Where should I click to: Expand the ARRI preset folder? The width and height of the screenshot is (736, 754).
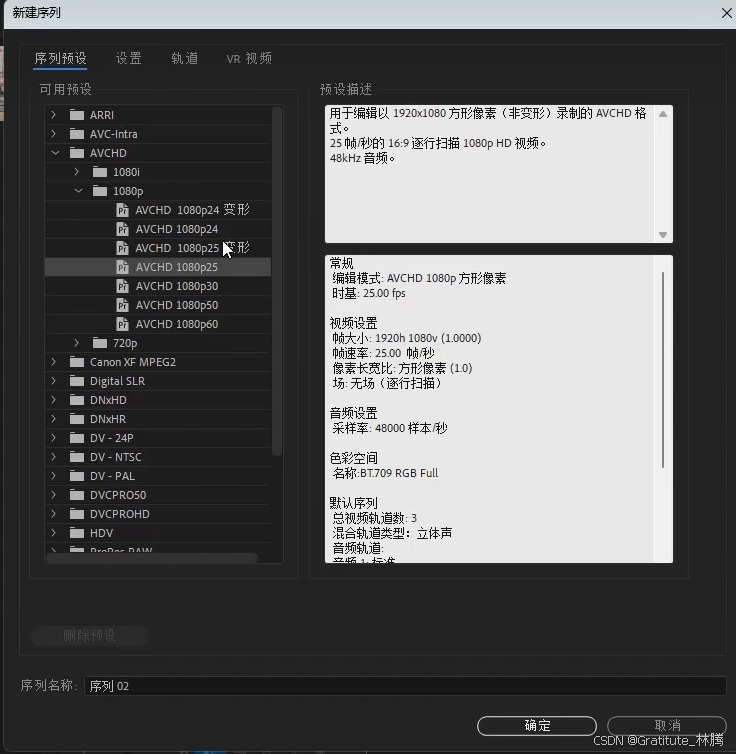[54, 115]
